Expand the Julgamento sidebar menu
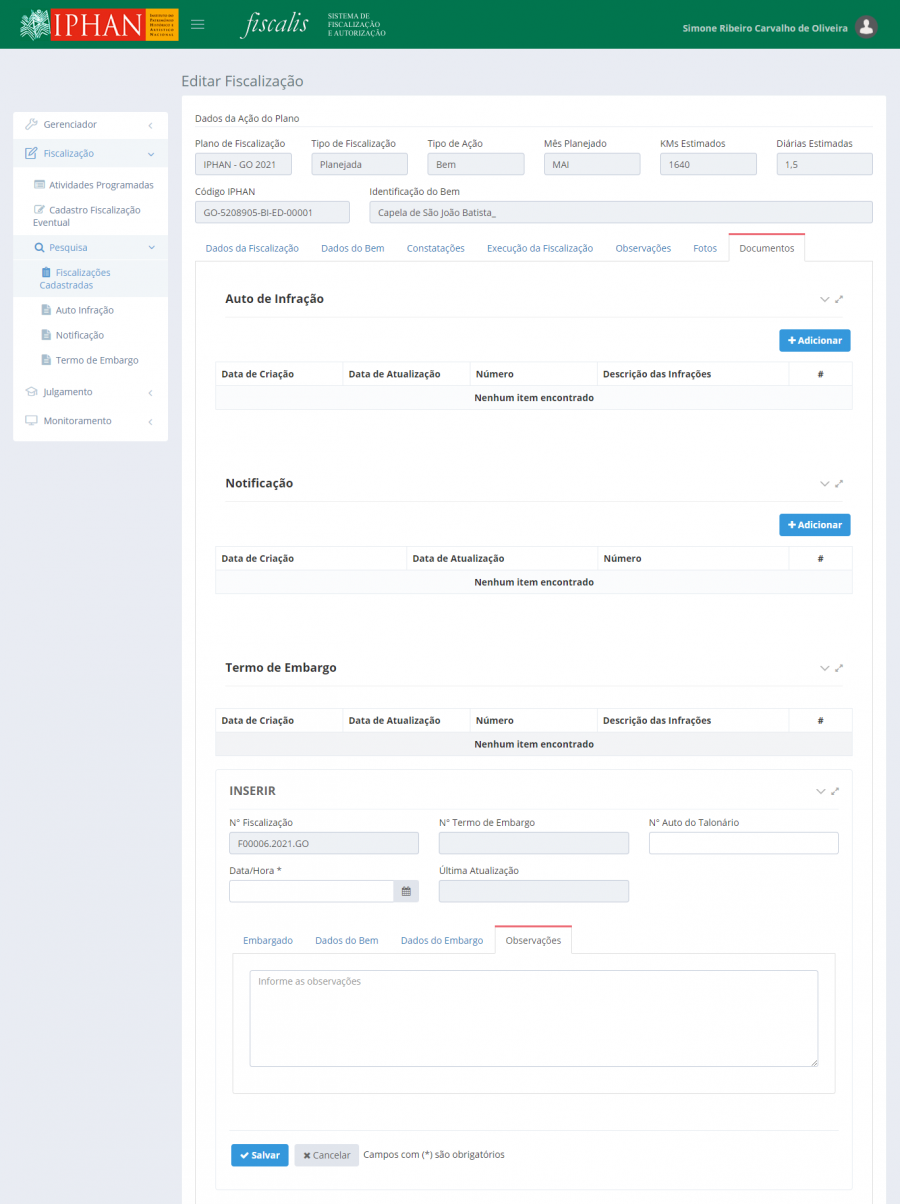Viewport: 900px width, 1204px height. pyautogui.click(x=90, y=392)
